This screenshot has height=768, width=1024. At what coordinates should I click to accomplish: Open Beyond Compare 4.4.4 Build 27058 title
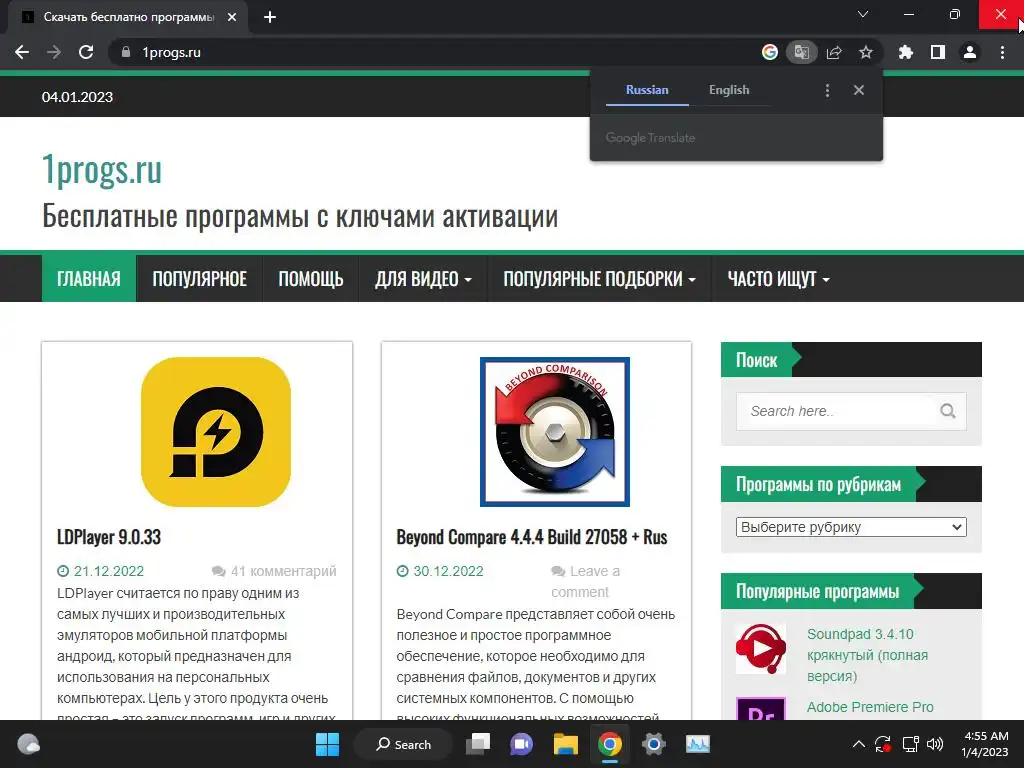(532, 537)
